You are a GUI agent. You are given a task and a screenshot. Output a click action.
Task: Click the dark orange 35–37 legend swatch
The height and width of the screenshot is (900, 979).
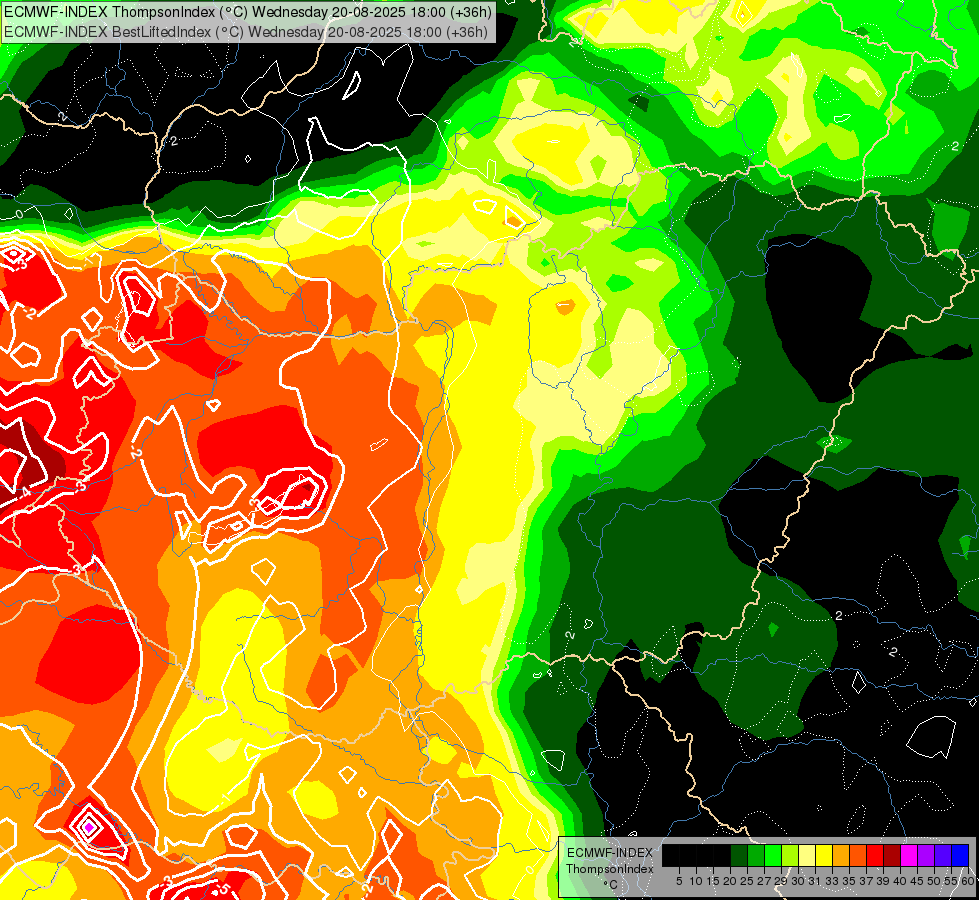(858, 856)
